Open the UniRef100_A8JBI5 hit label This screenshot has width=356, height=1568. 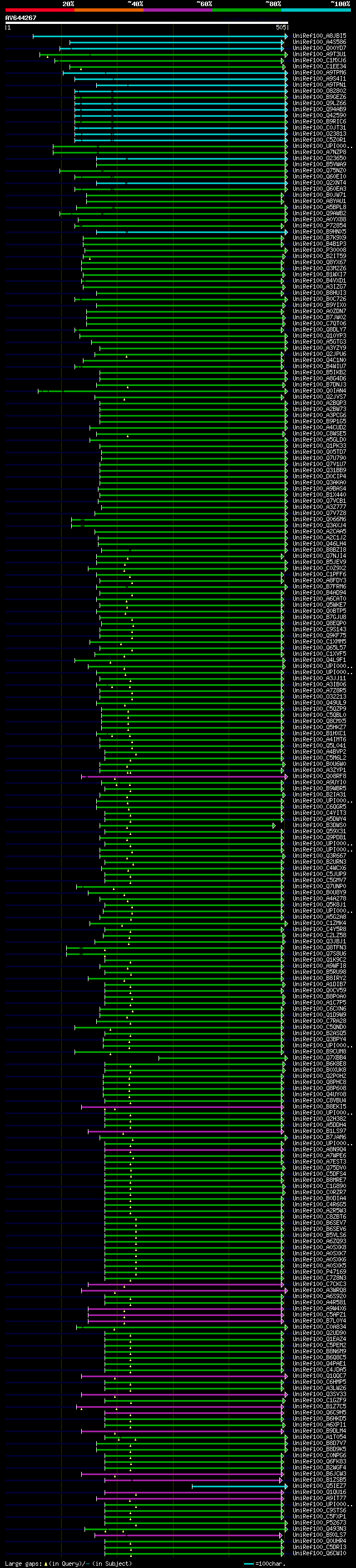pos(319,36)
